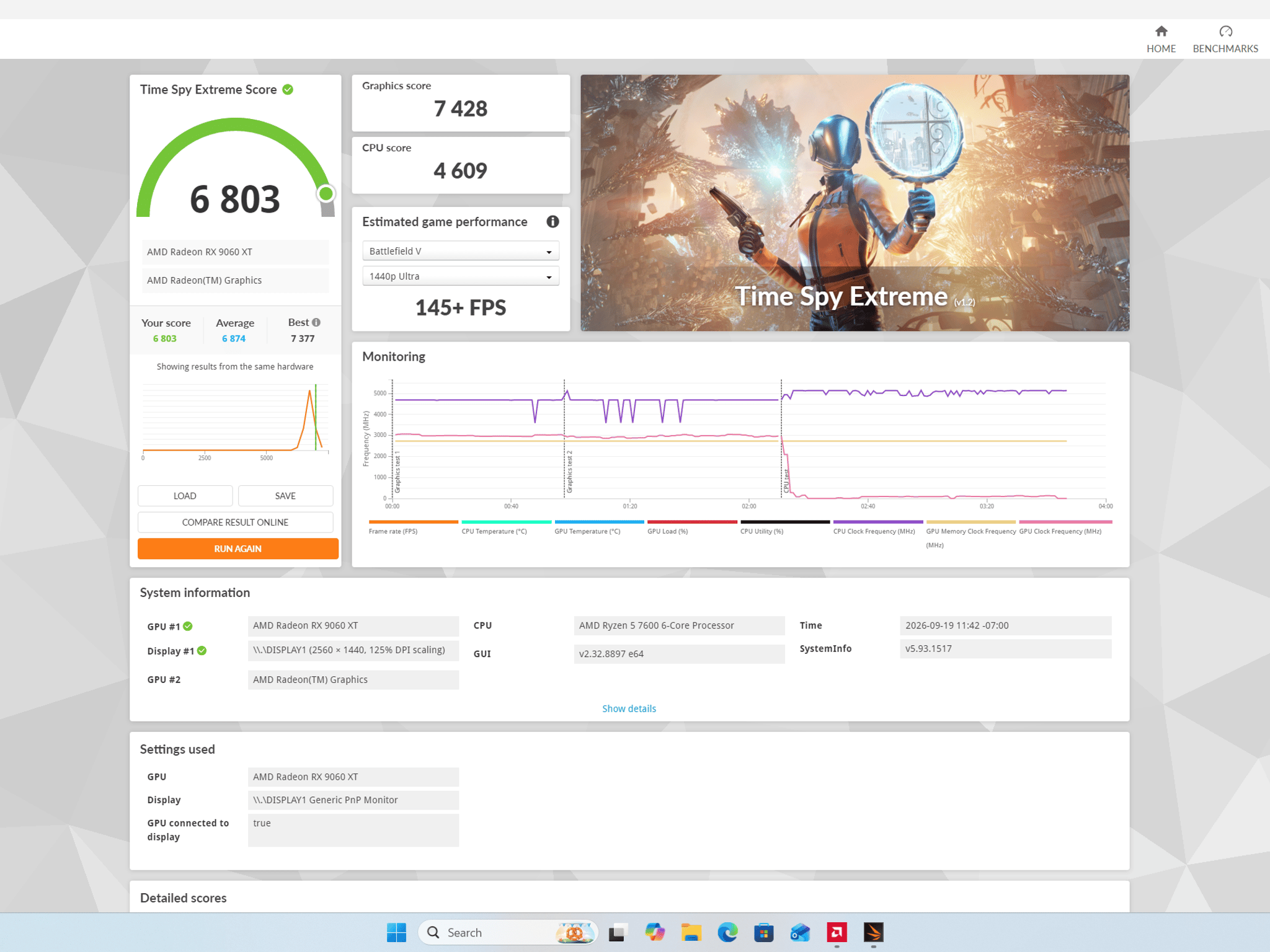This screenshot has width=1270, height=952.
Task: Open Microsoft Store from the taskbar
Action: [764, 932]
